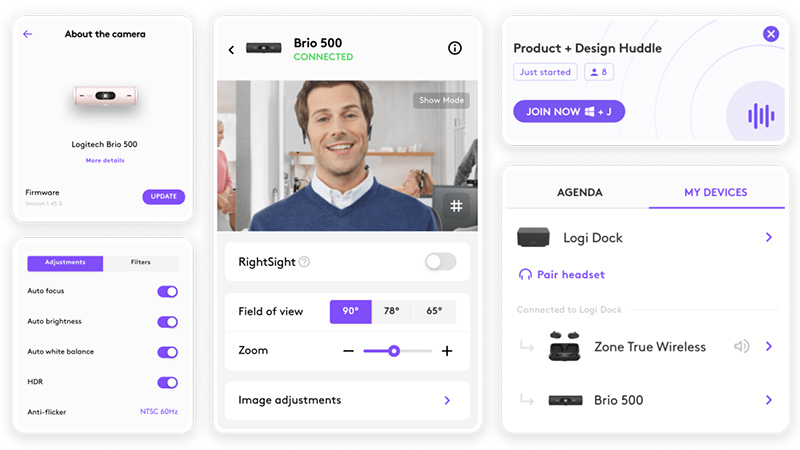
Task: Open the Anti-flicker NTSC 60Hz selector
Action: click(159, 411)
